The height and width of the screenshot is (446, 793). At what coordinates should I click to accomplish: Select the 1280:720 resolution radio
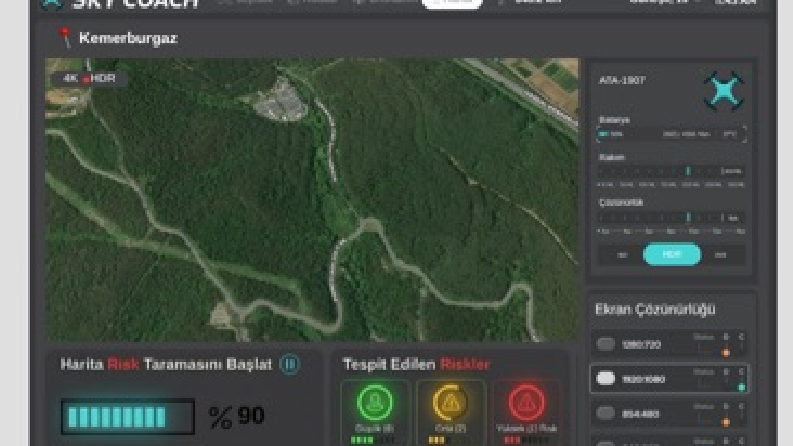605,344
